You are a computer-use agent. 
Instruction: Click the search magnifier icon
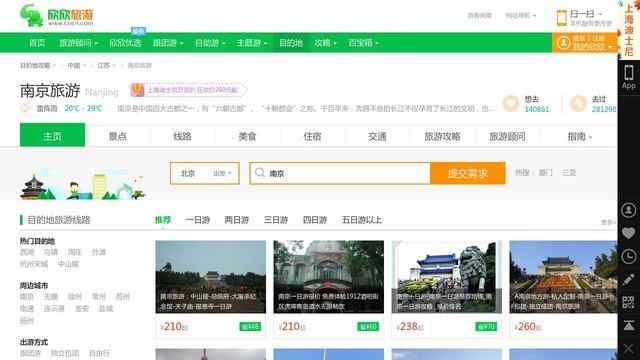260,173
